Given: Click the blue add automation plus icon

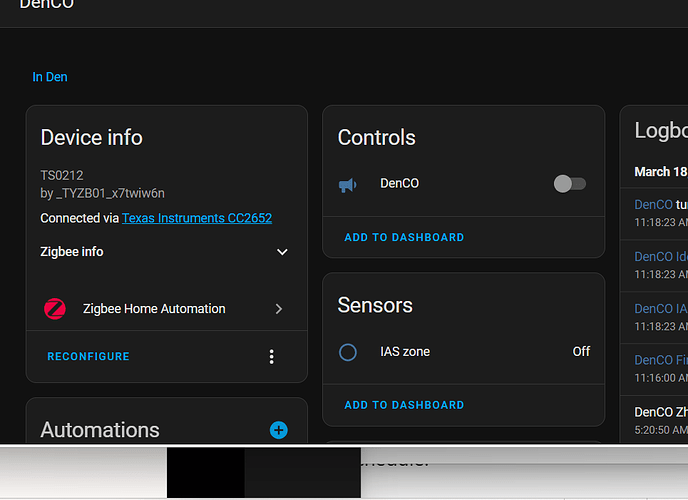Looking at the screenshot, I should click(278, 430).
